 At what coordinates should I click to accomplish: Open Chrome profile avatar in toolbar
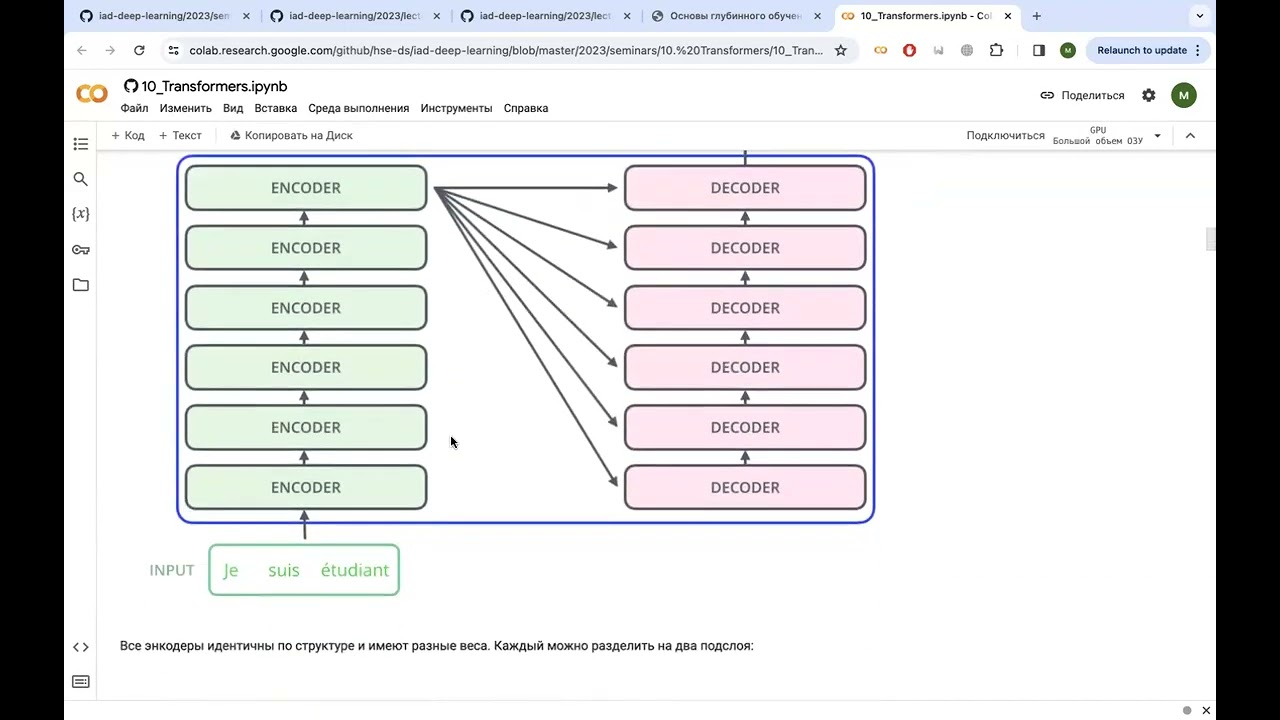click(x=1068, y=50)
